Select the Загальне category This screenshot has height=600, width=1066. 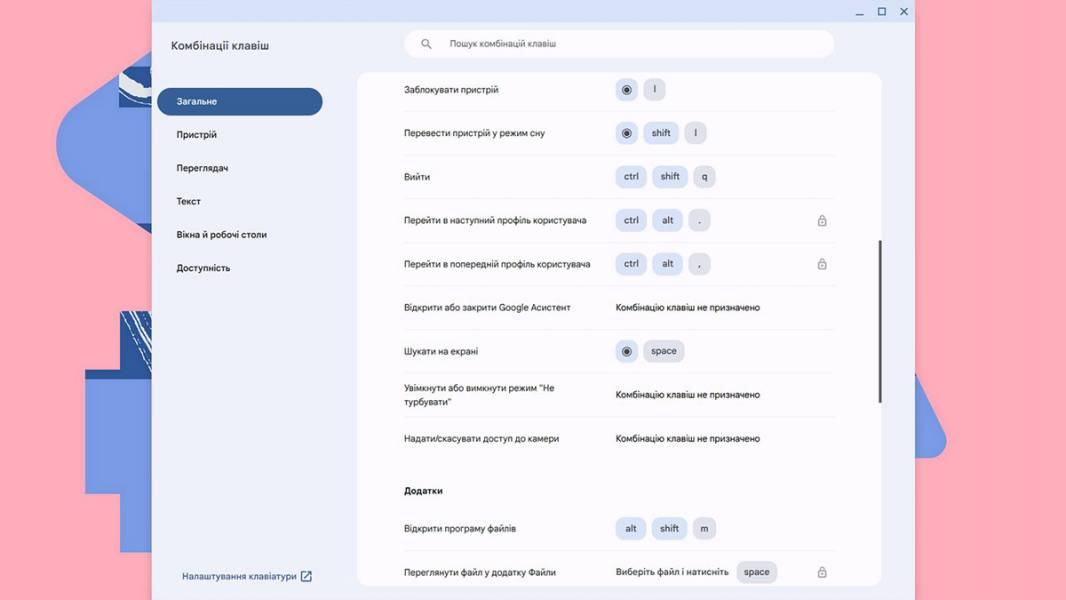(239, 101)
